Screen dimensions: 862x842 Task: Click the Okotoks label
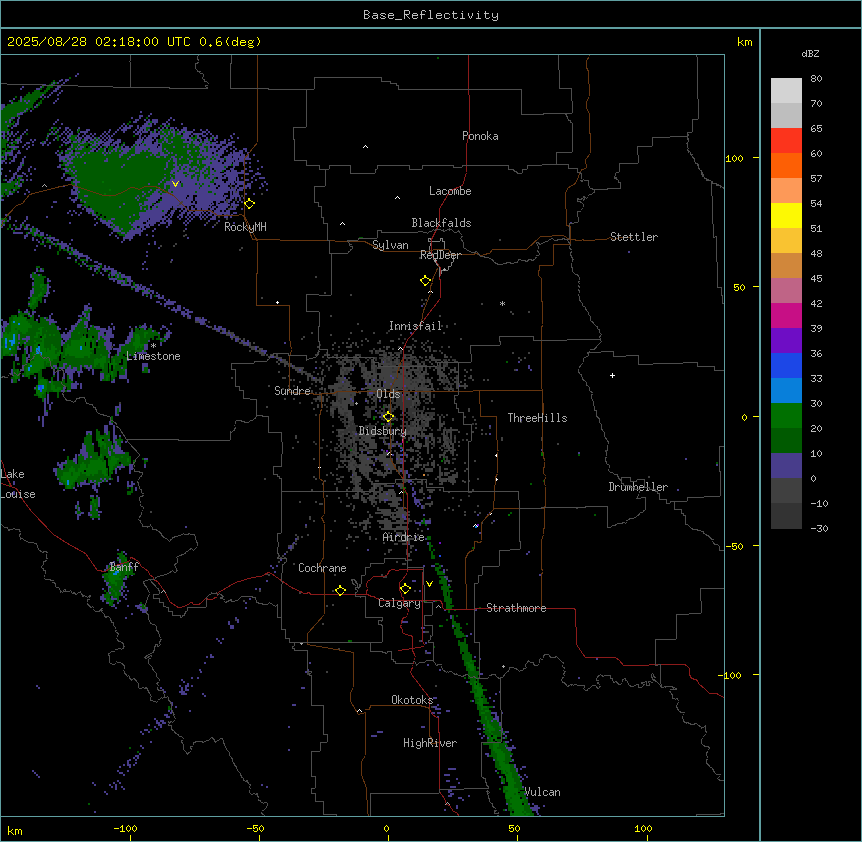click(412, 700)
